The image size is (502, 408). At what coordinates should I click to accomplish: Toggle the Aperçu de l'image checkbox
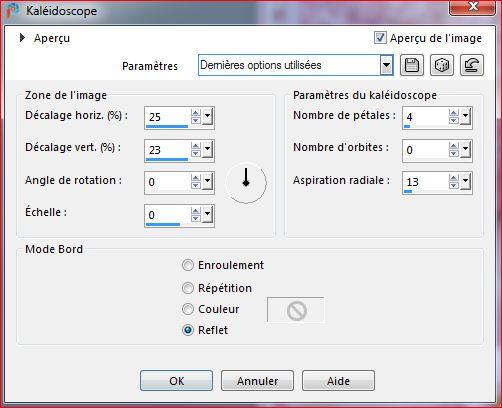[x=380, y=38]
